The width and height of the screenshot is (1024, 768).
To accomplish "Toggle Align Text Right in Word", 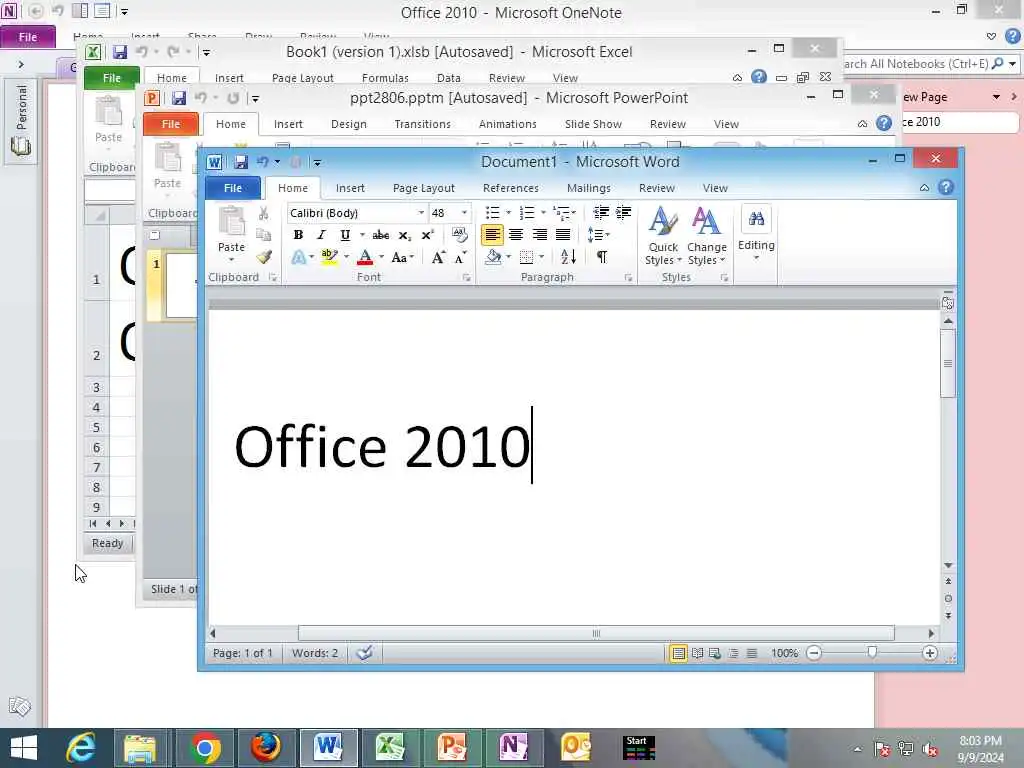I will (539, 234).
